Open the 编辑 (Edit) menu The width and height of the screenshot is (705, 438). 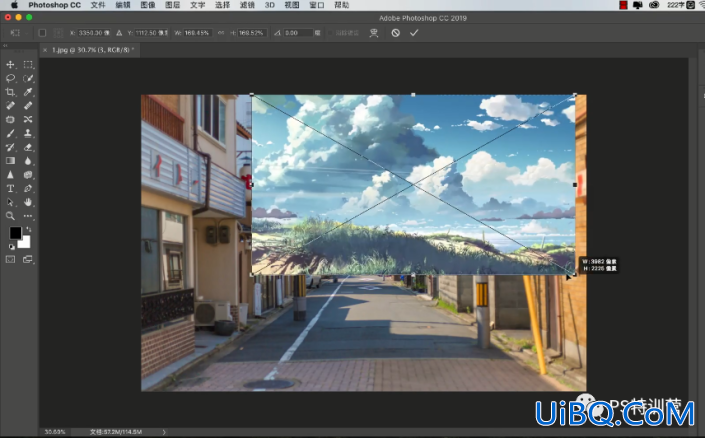[123, 5]
